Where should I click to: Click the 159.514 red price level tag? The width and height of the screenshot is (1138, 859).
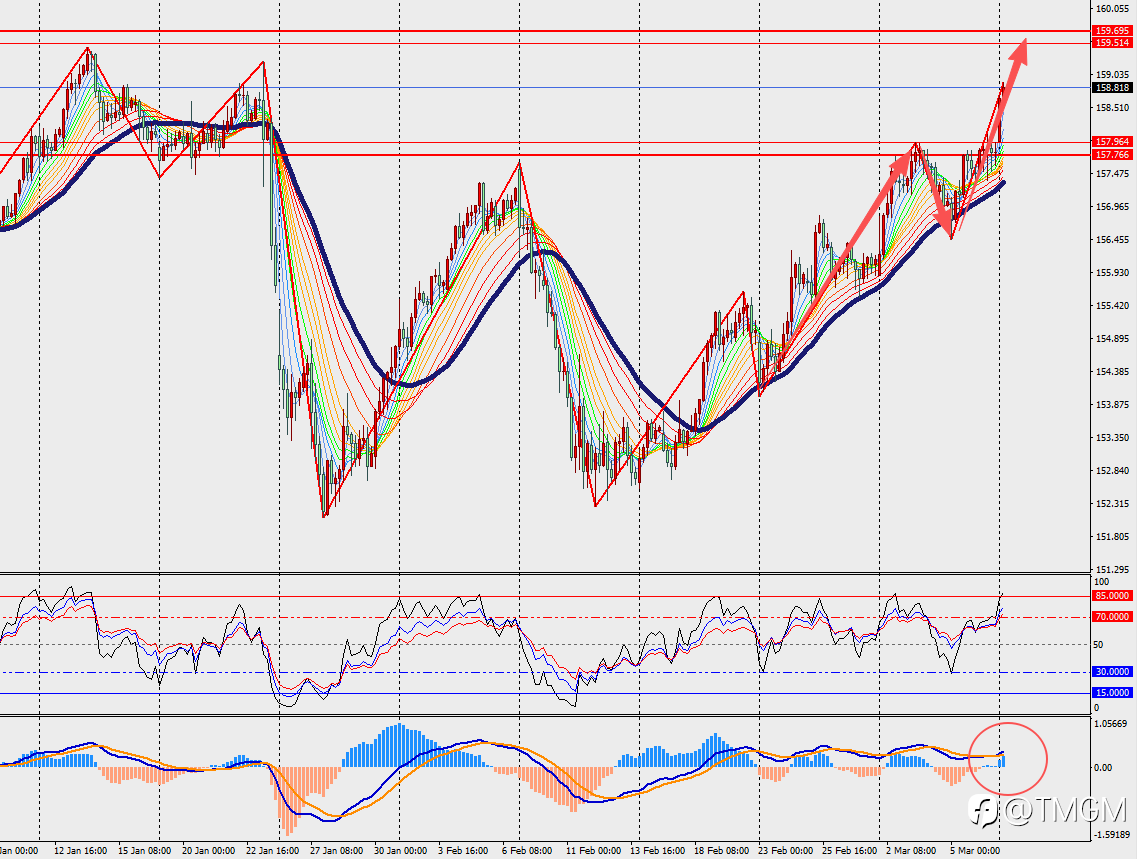(x=1112, y=43)
